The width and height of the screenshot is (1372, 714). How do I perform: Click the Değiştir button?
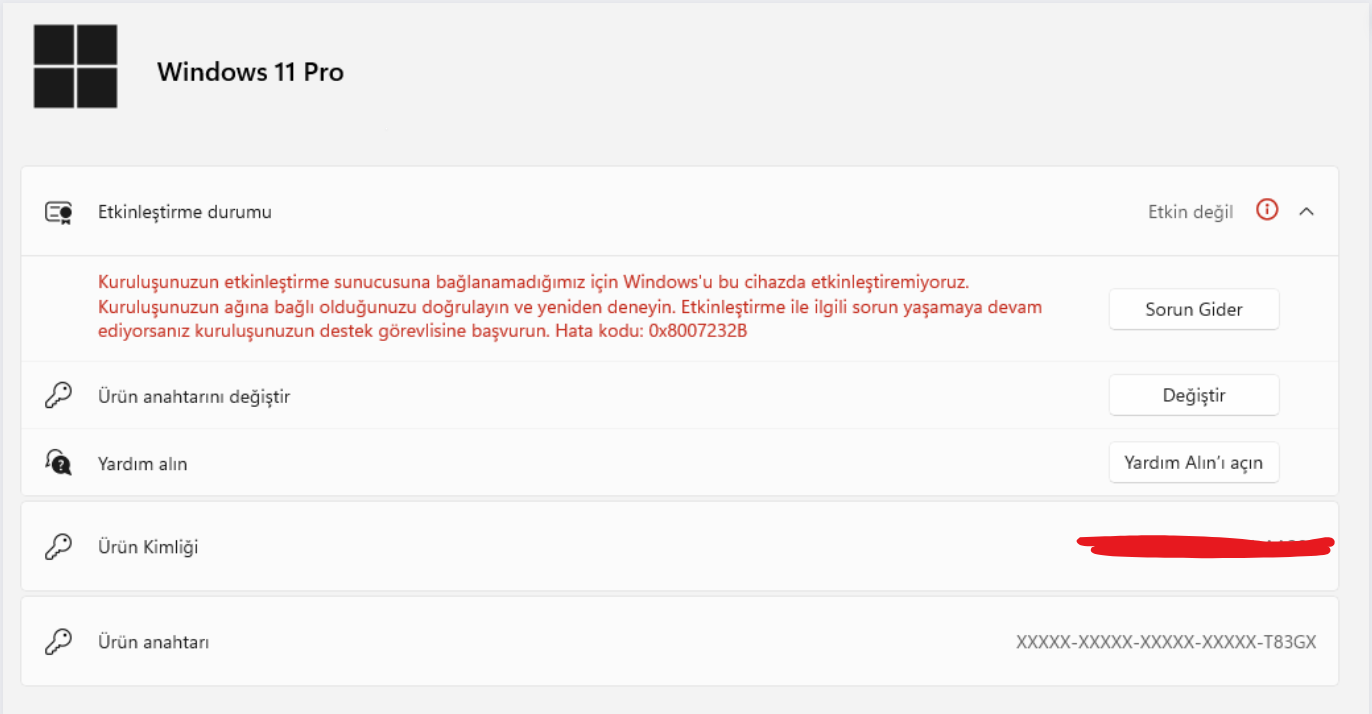1194,395
